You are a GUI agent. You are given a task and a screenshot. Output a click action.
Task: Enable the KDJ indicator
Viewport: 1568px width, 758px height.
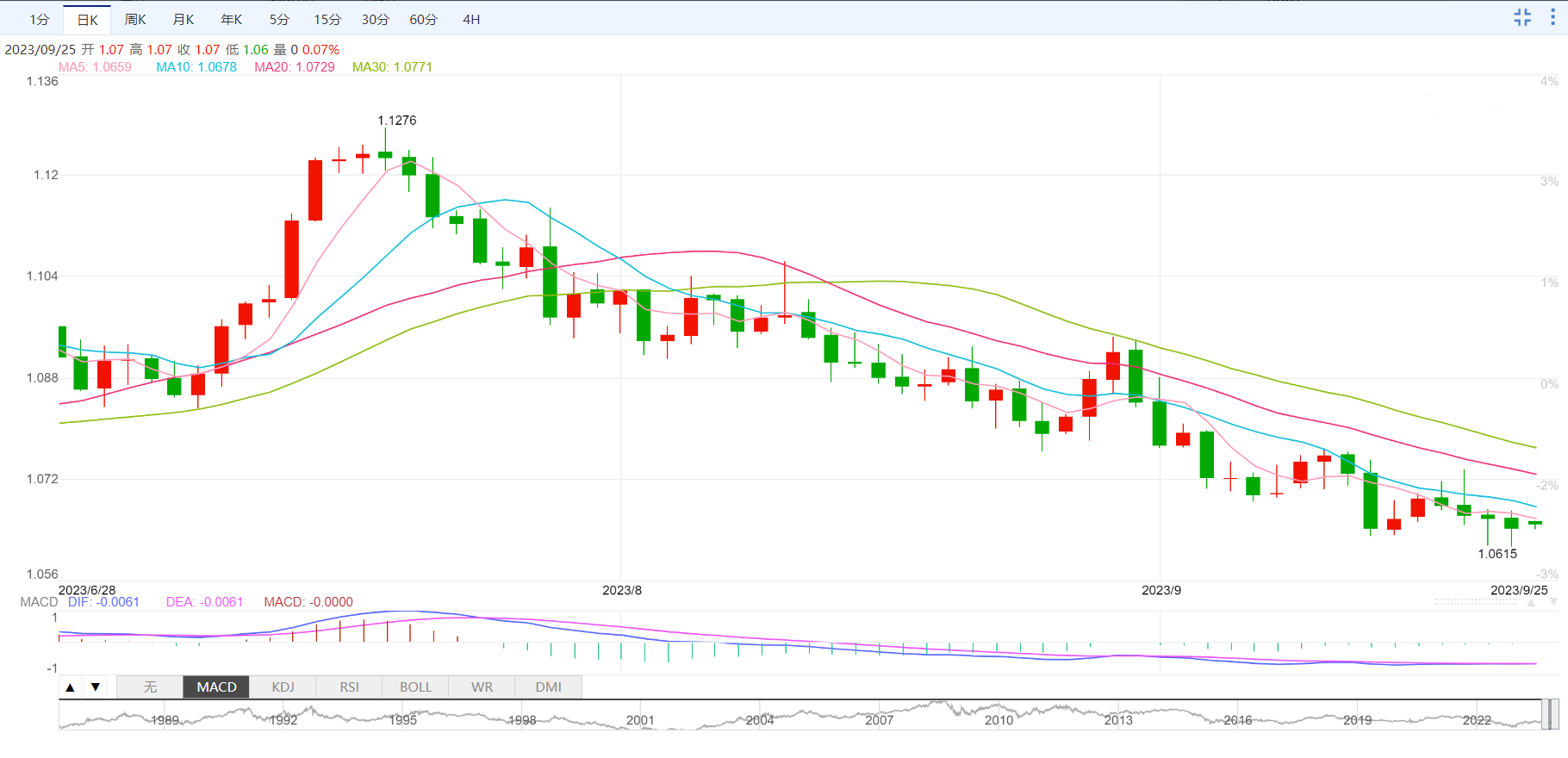point(283,687)
